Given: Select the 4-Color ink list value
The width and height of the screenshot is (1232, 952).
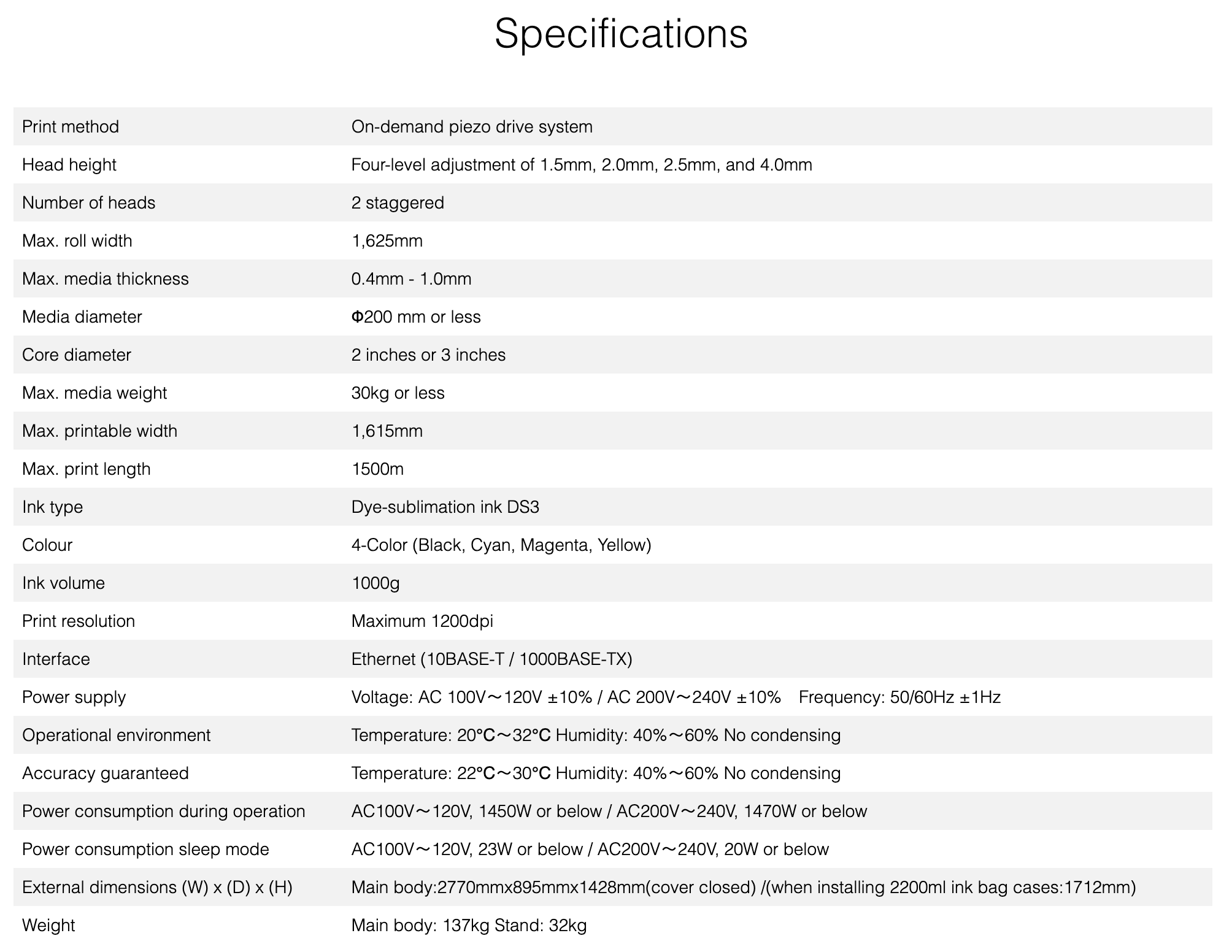Looking at the screenshot, I should [x=501, y=545].
